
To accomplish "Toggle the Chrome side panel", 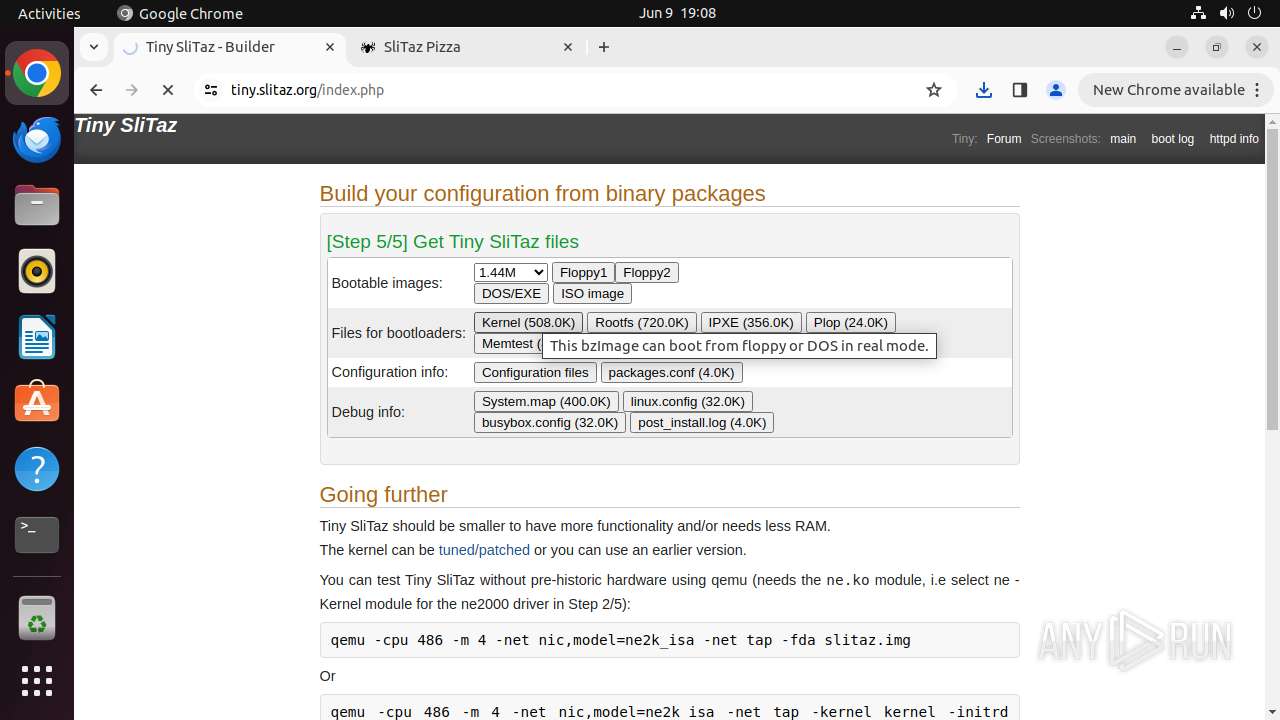I will pos(1020,90).
